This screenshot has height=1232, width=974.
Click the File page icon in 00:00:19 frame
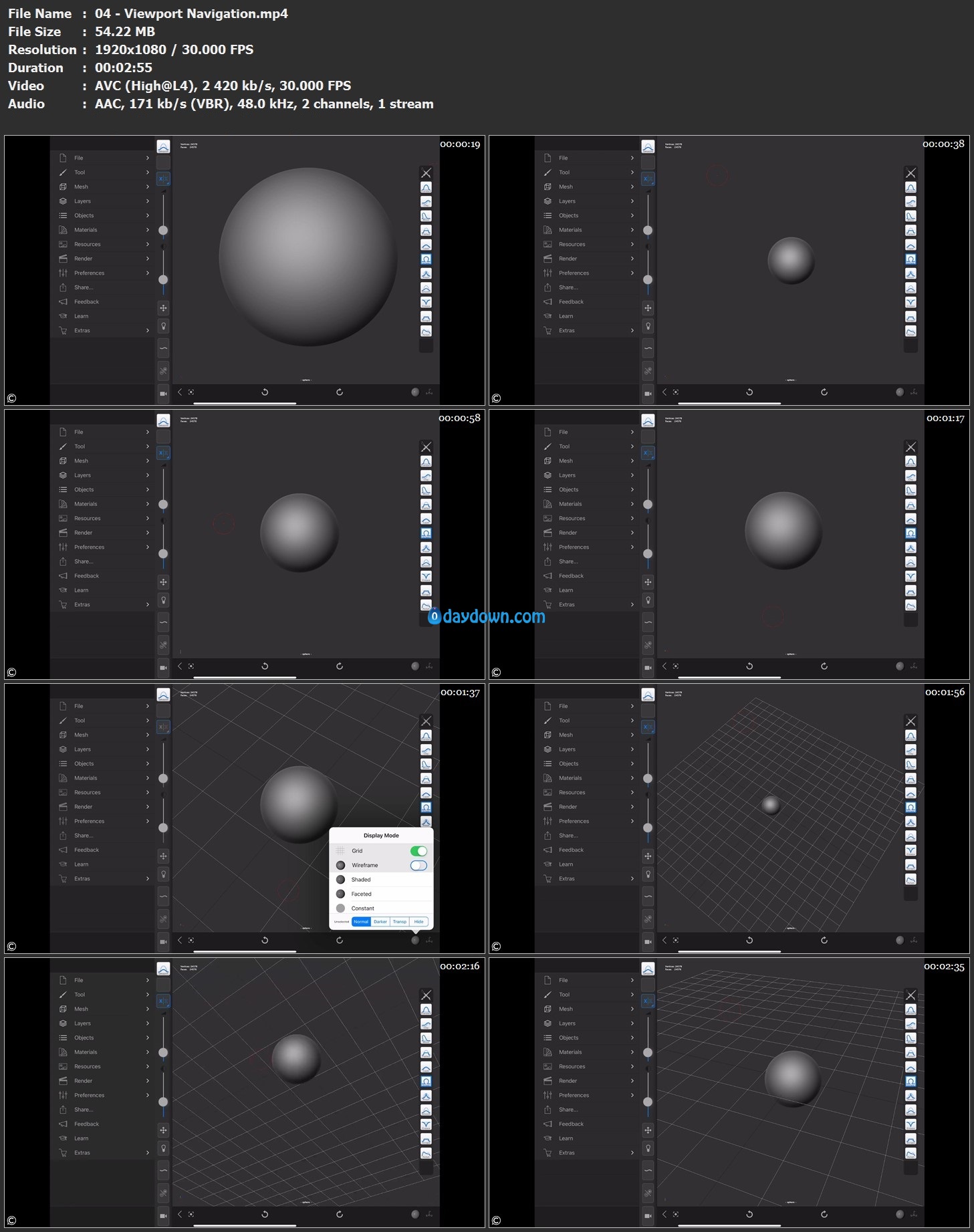pos(63,158)
